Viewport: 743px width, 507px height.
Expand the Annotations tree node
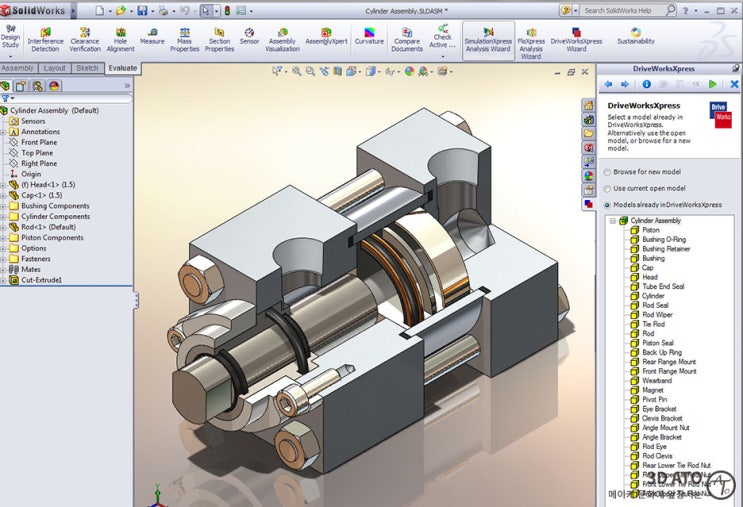tap(3, 132)
